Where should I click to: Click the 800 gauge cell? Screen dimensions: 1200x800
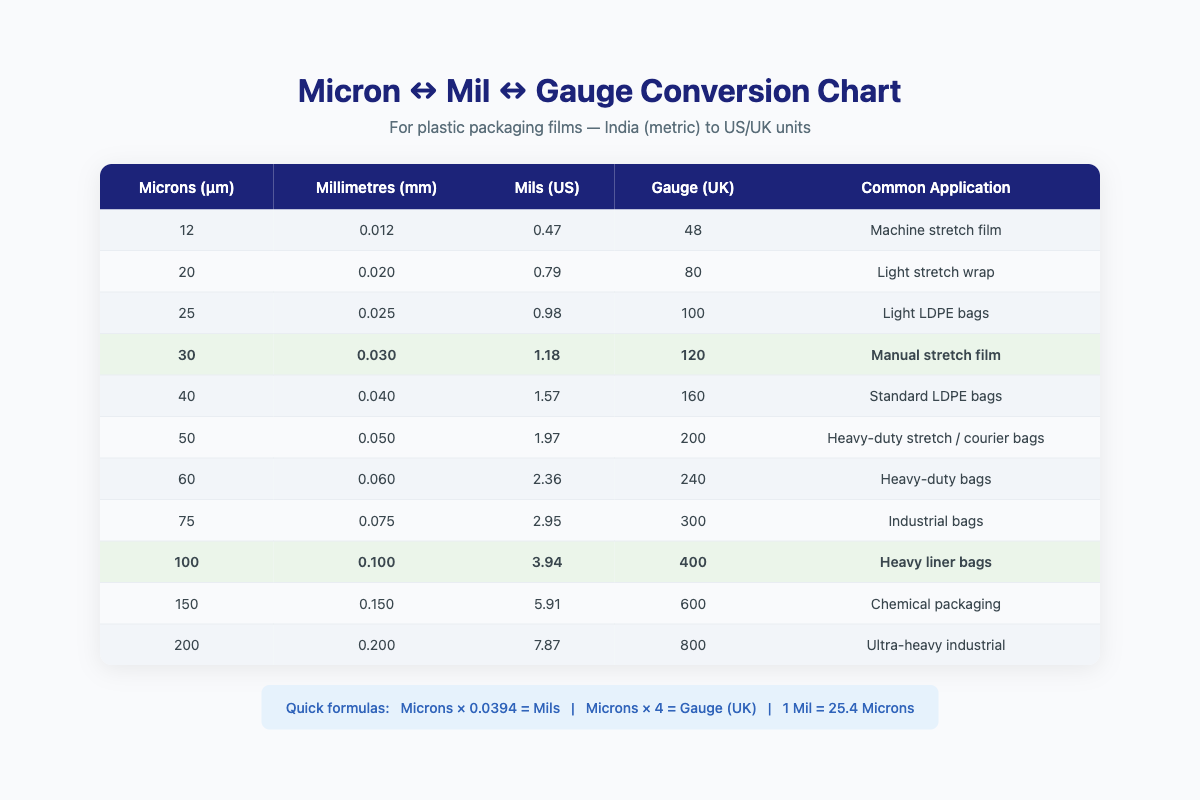tap(693, 645)
